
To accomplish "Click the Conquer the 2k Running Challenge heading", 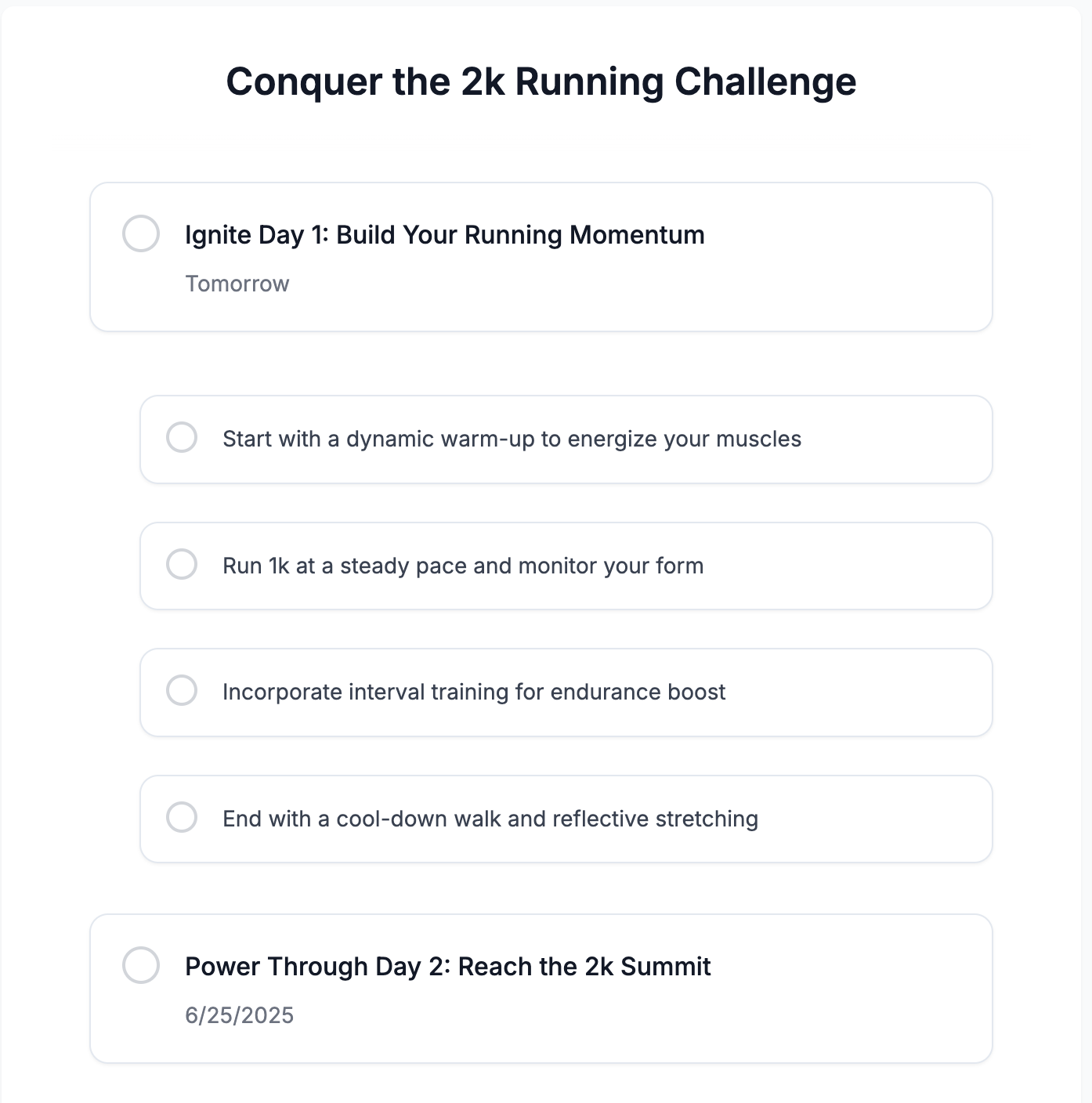I will tap(541, 81).
